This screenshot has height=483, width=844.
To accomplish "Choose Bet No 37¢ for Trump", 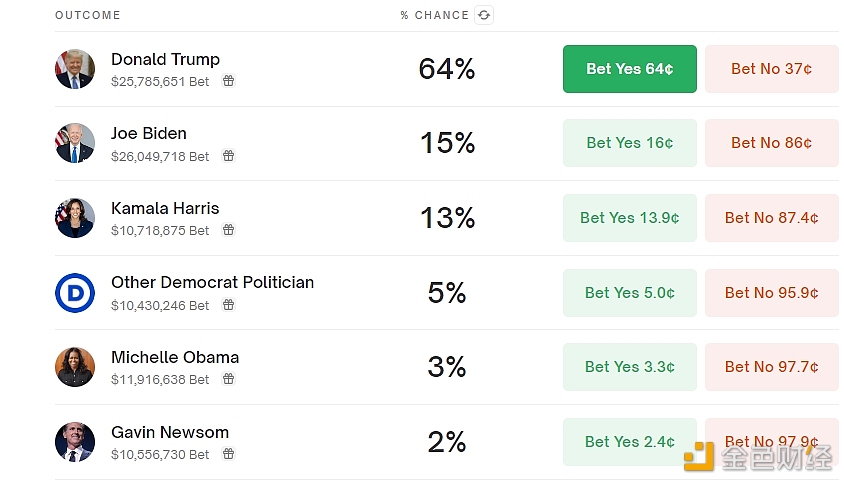I will [772, 69].
